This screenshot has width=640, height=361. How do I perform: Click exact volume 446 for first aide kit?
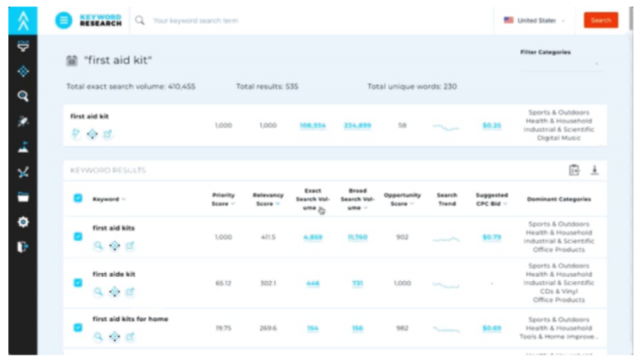(x=313, y=283)
